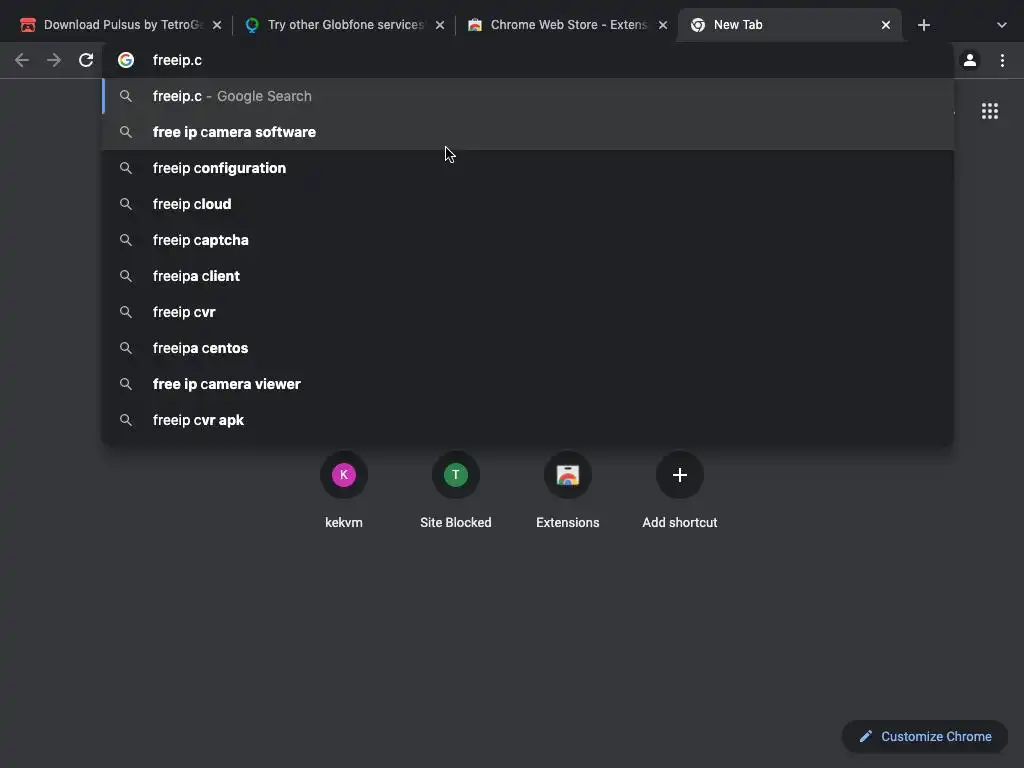This screenshot has width=1024, height=768.
Task: Click favicon of the Globfone tab
Action: click(x=252, y=25)
